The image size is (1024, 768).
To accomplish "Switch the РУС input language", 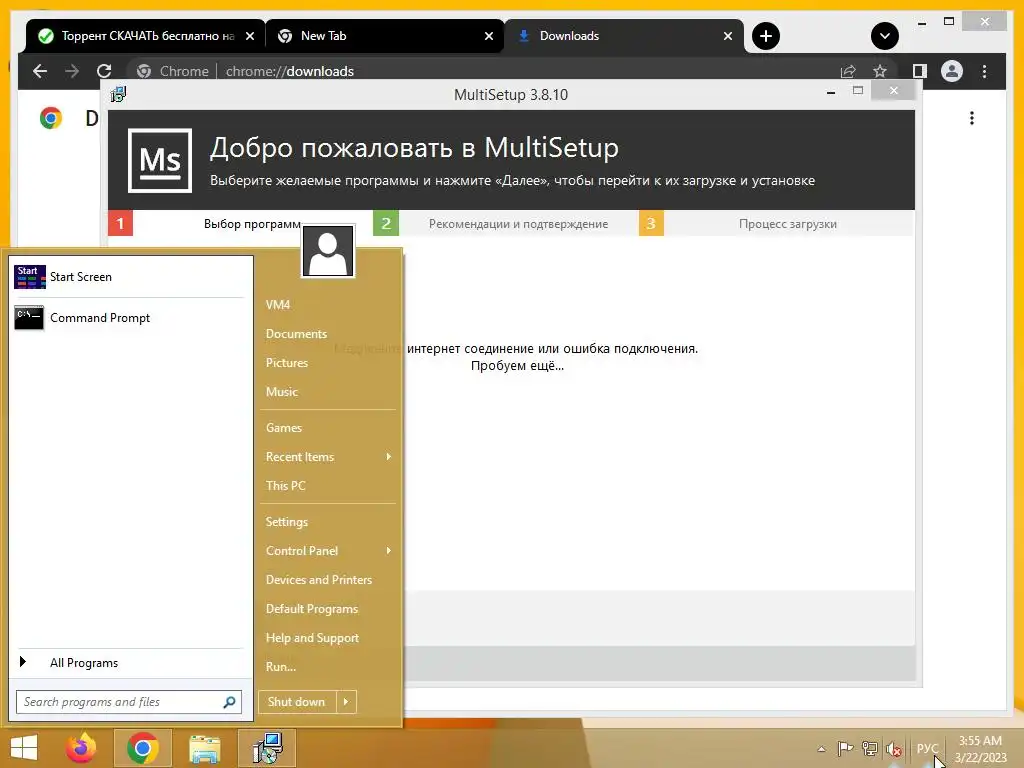I will (x=927, y=748).
